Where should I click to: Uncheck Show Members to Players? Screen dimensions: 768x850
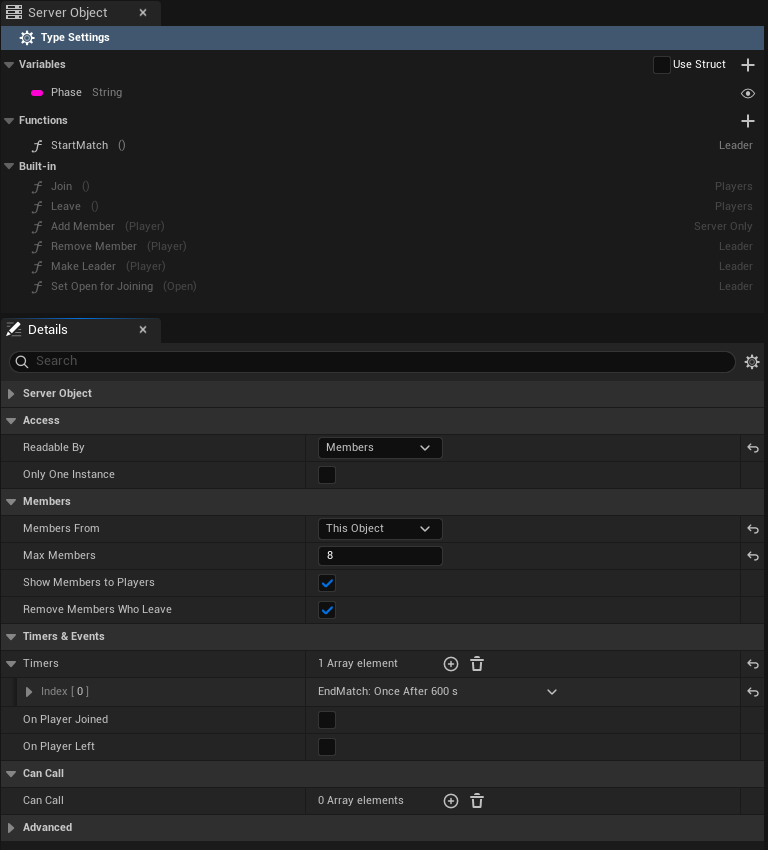click(327, 583)
